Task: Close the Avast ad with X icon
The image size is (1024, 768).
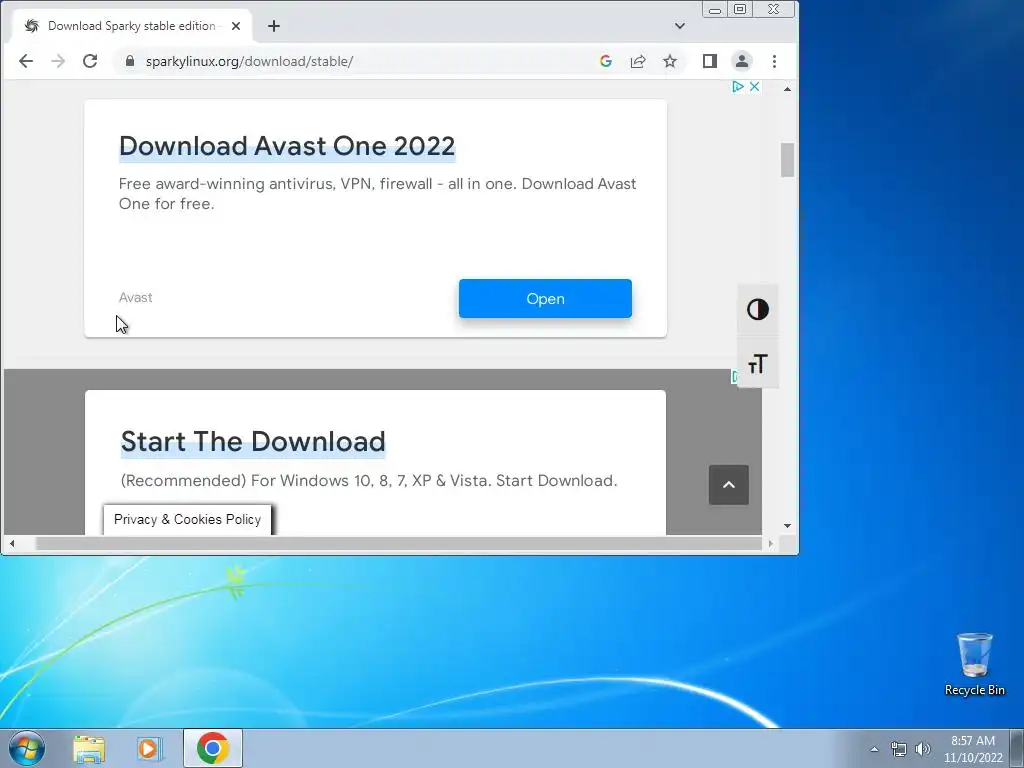Action: pyautogui.click(x=754, y=86)
